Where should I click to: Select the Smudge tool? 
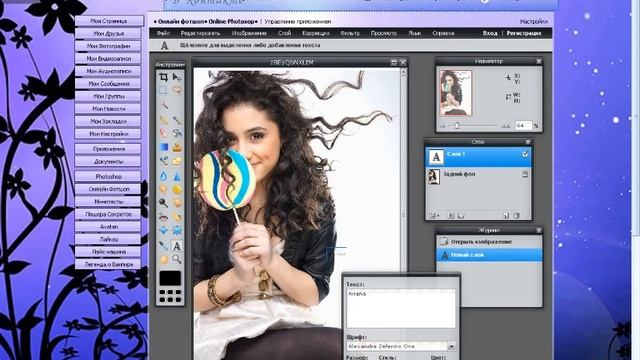point(164,189)
